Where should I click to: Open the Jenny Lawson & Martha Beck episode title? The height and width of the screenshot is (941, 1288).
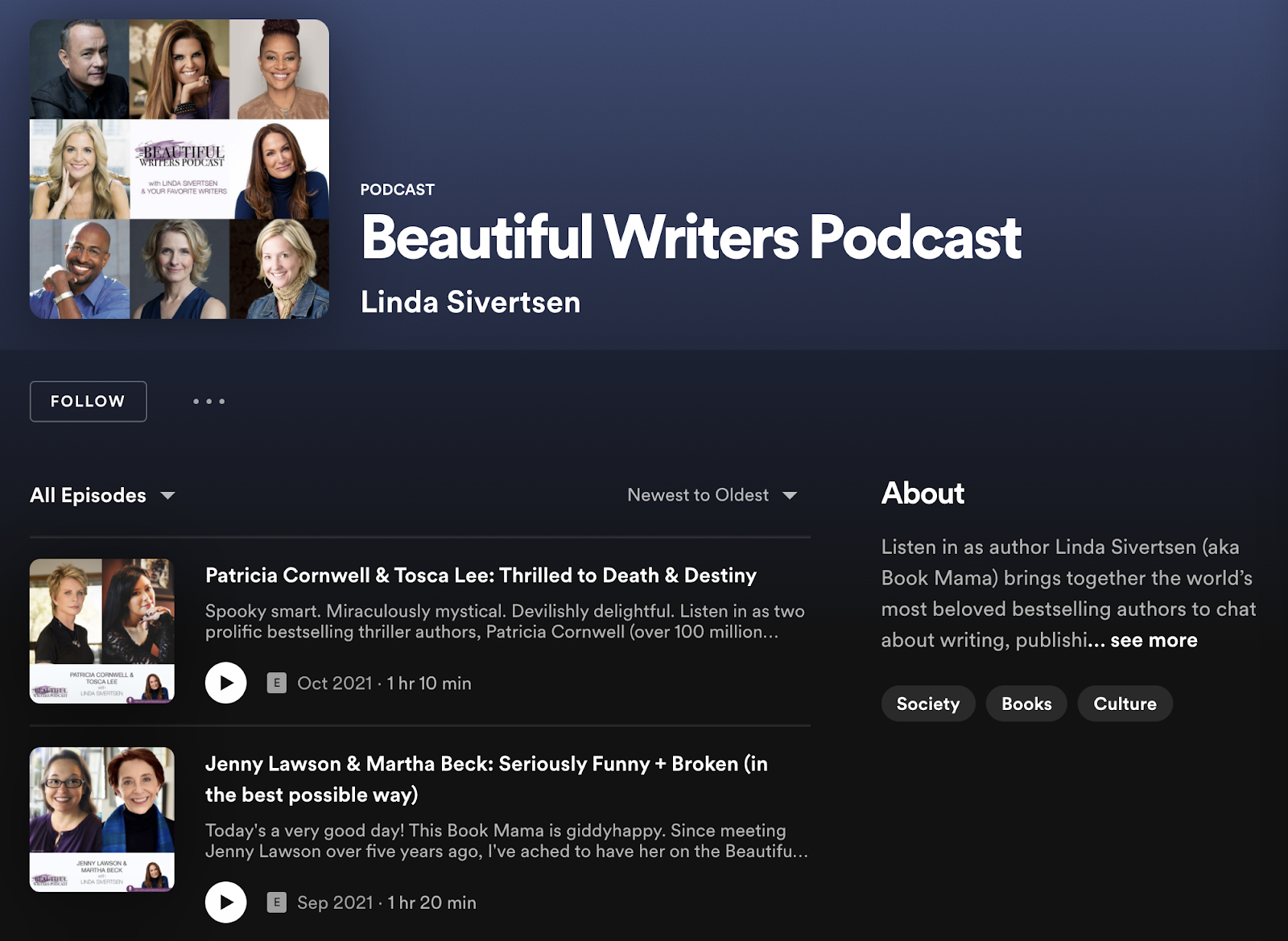pos(486,779)
